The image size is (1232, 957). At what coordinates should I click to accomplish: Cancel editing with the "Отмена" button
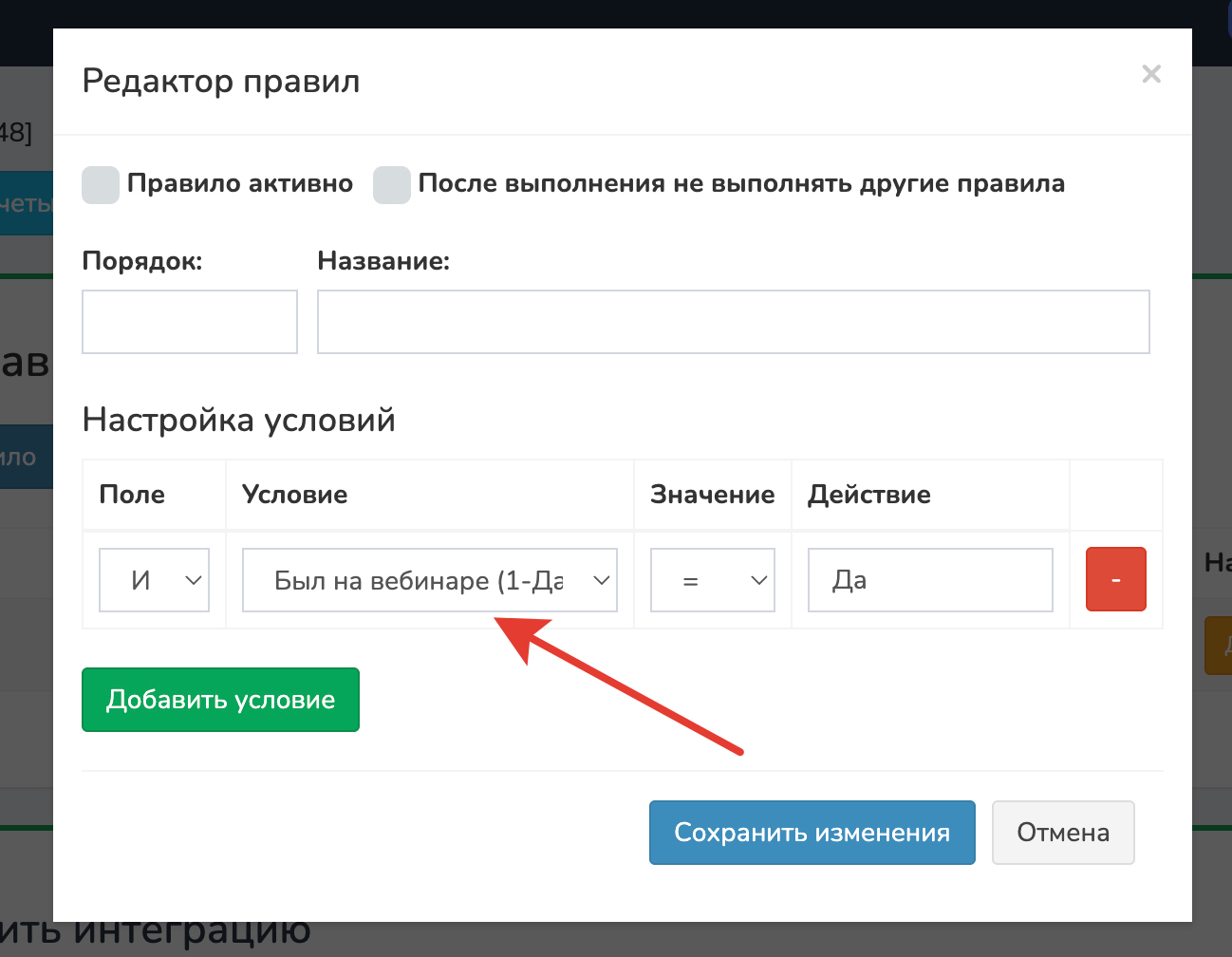1062,833
